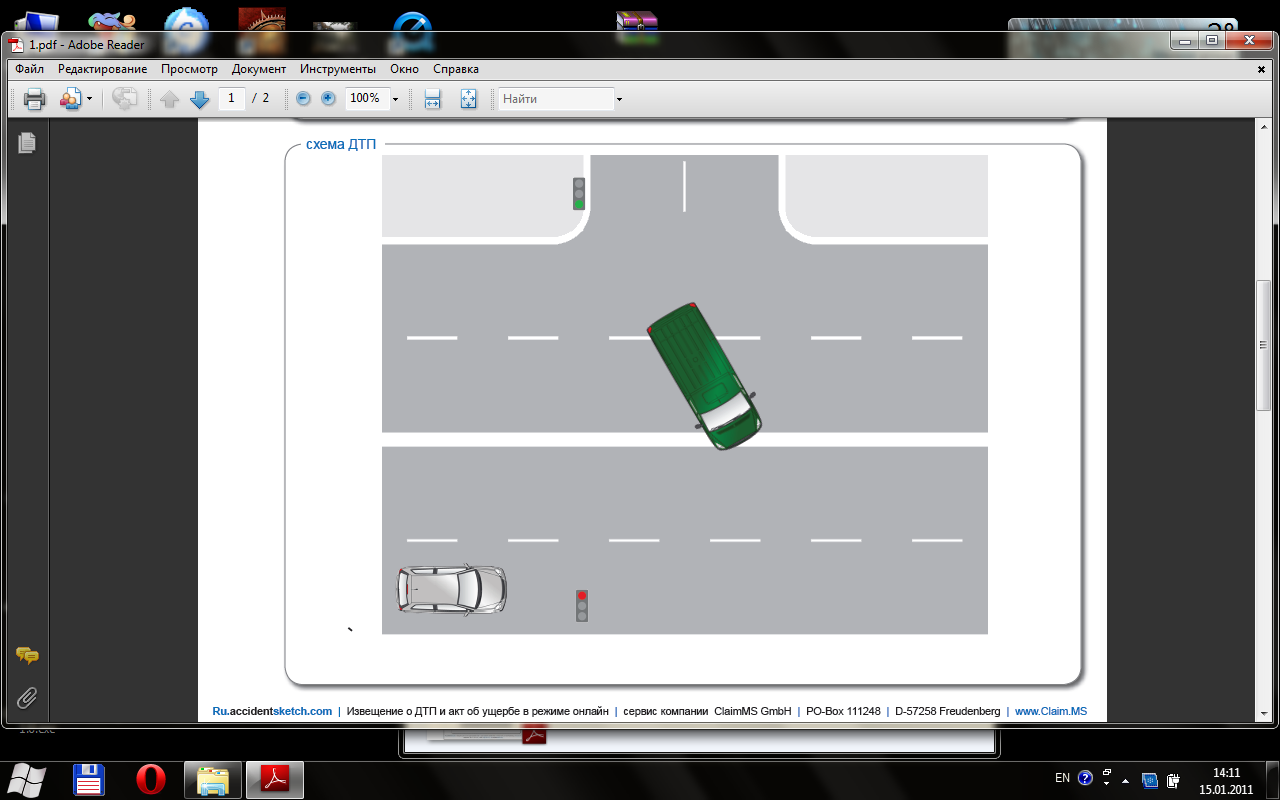
Task: Go to next page with the blue down arrow
Action: [x=199, y=99]
